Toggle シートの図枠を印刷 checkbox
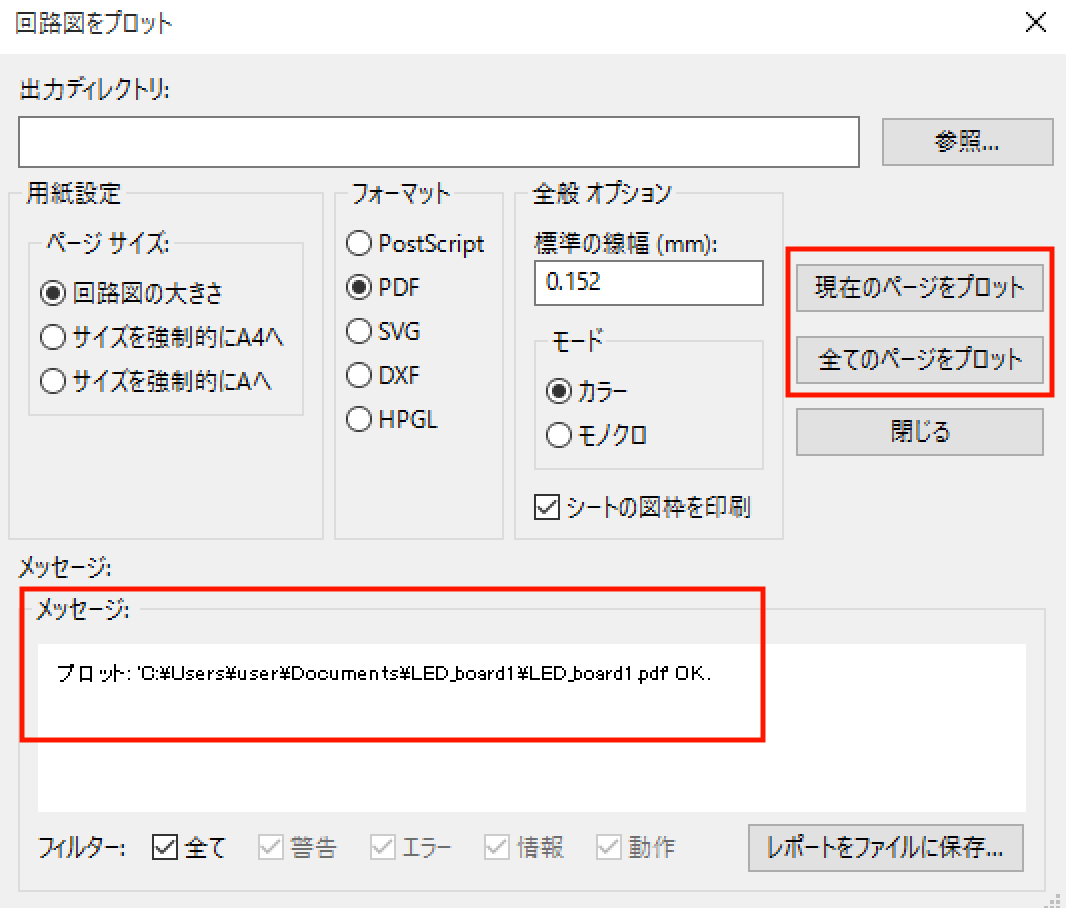This screenshot has height=908, width=1066. pos(546,508)
